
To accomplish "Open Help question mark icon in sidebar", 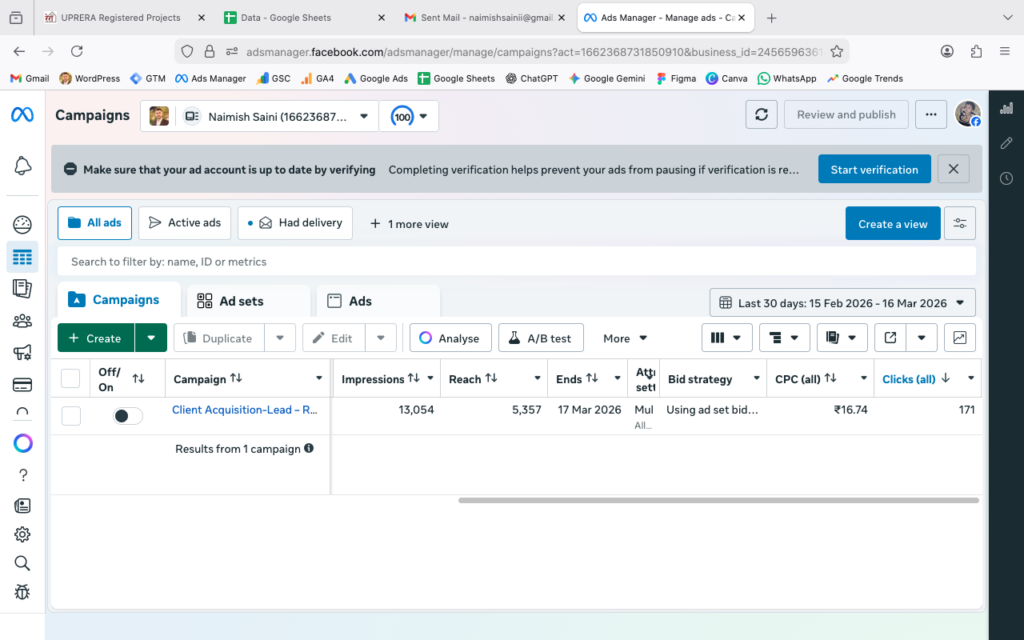I will tap(23, 475).
